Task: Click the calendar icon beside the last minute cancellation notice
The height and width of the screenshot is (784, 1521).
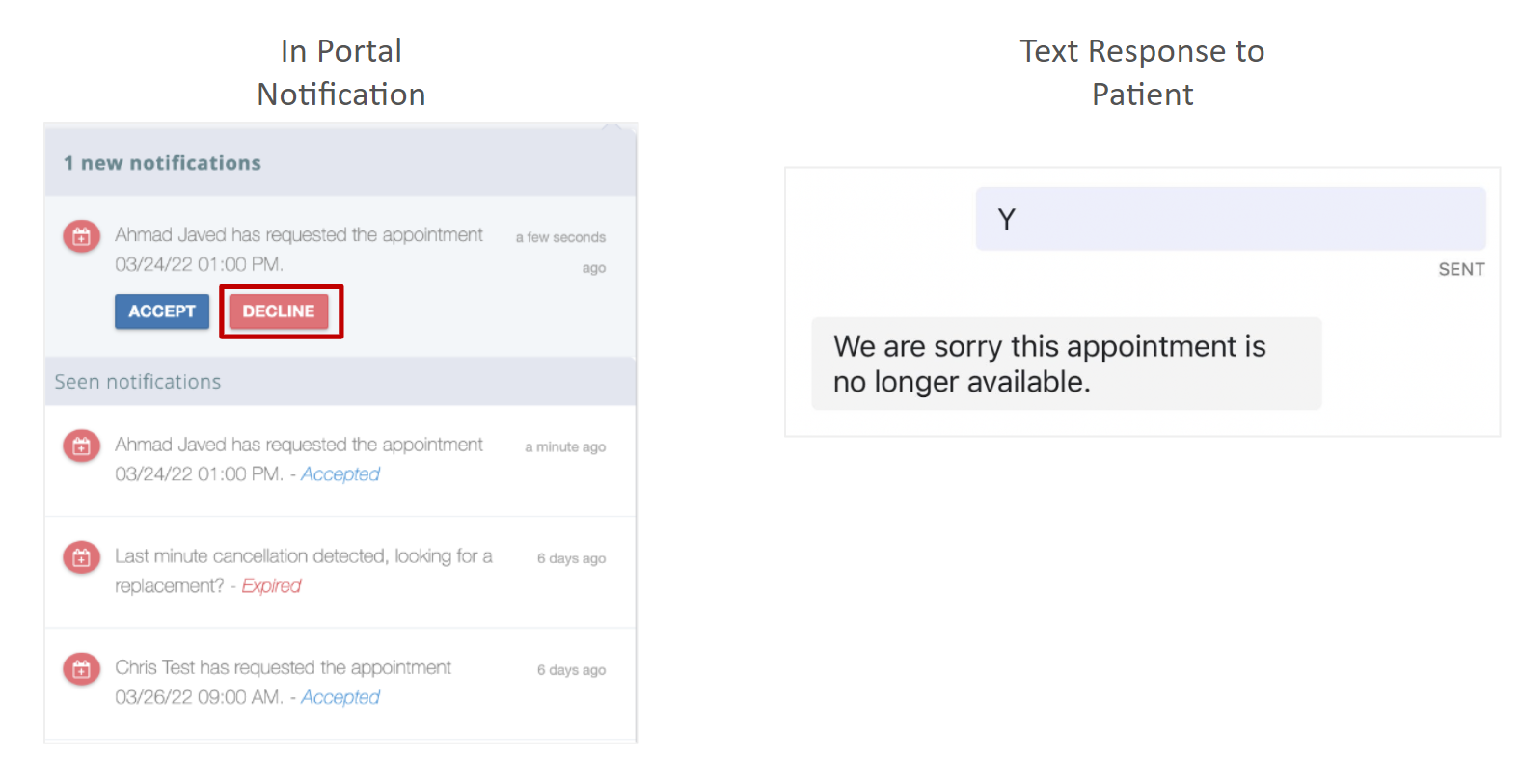Action: tap(81, 557)
